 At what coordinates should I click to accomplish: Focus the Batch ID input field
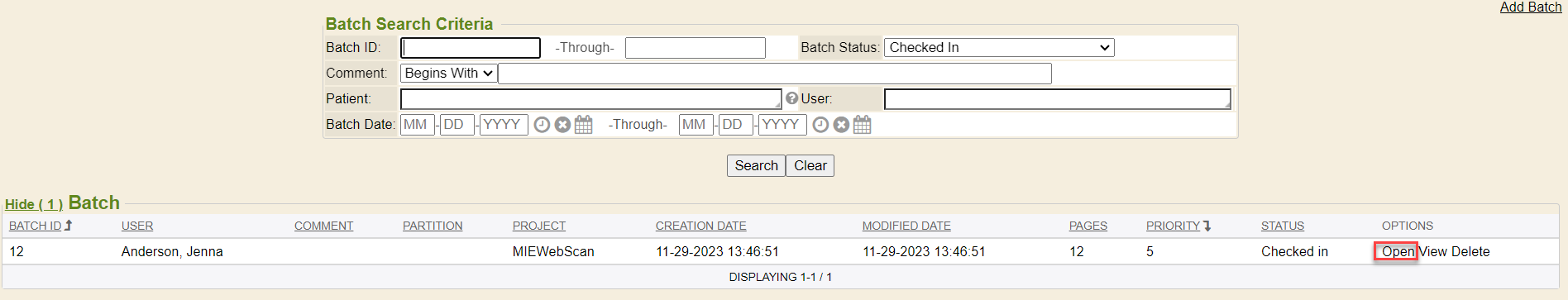(x=471, y=48)
